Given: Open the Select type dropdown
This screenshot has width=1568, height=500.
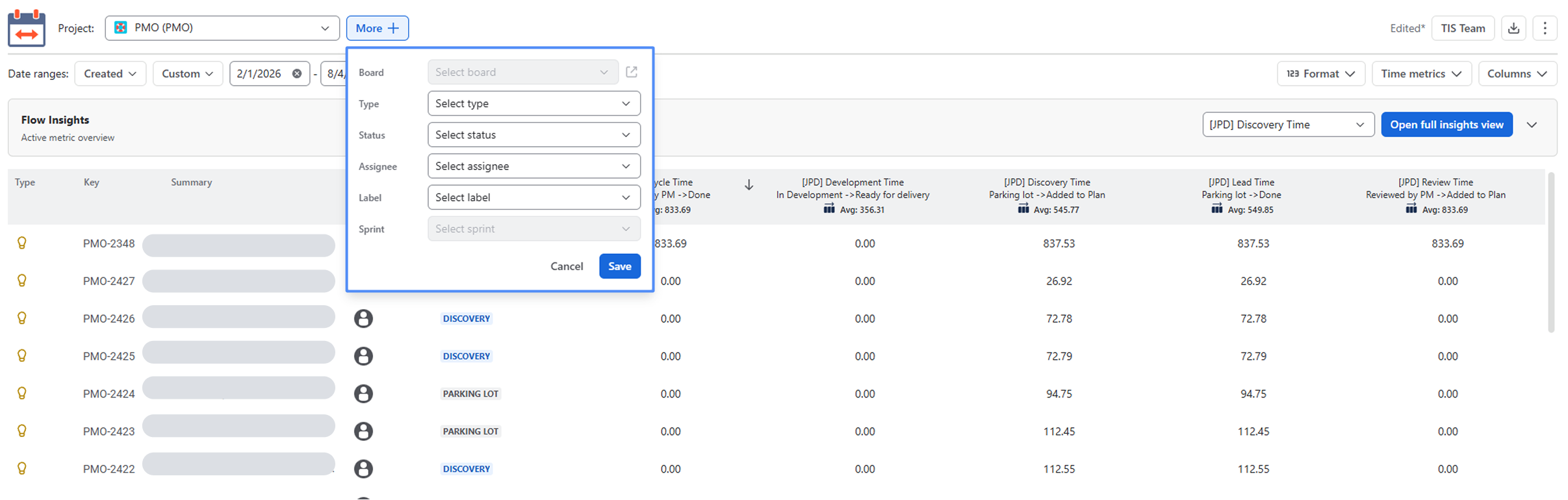Looking at the screenshot, I should pos(534,103).
